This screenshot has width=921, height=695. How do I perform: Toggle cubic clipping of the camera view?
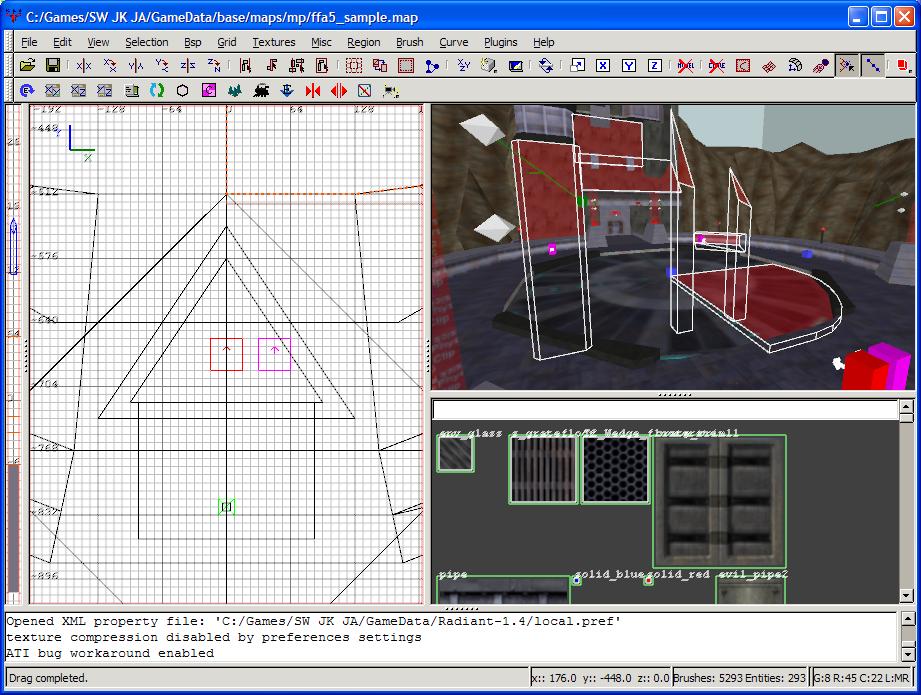pos(516,65)
